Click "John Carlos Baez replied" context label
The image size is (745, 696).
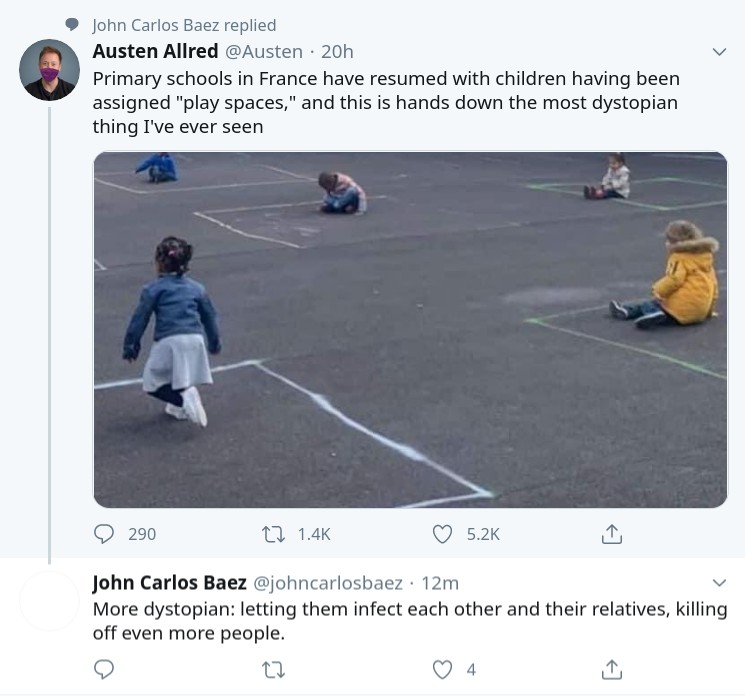pyautogui.click(x=184, y=25)
